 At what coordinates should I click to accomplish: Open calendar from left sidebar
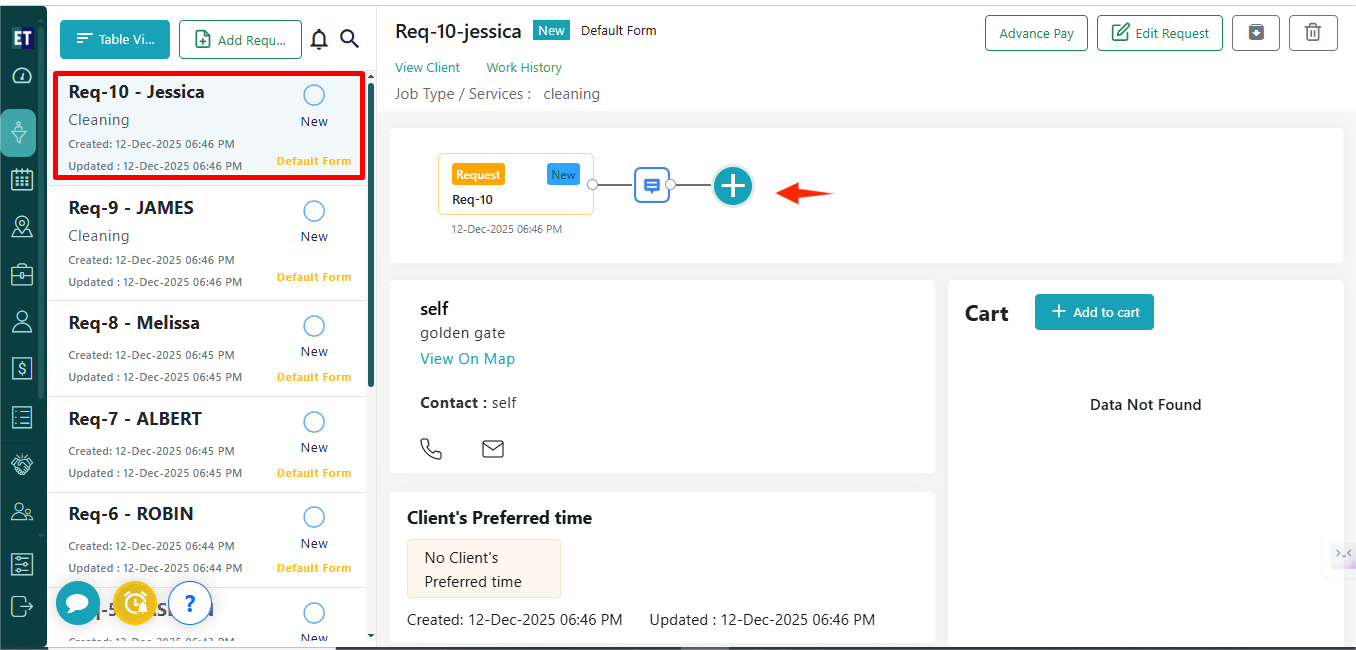(21, 180)
